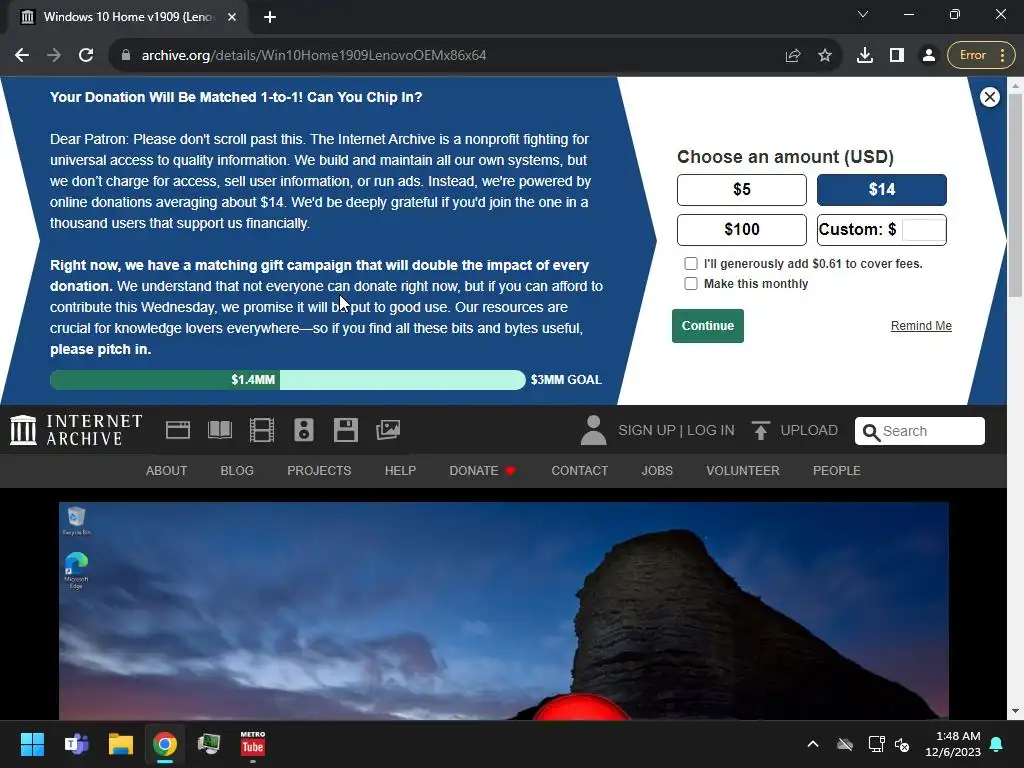1024x768 pixels.
Task: Bookmark this page with the star icon
Action: [825, 56]
